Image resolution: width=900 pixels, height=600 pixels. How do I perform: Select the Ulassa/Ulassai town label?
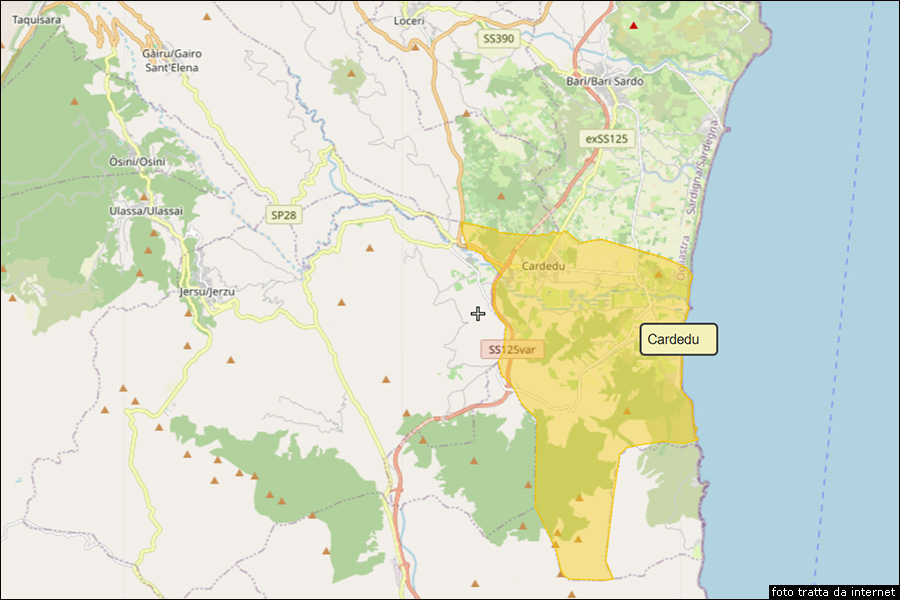pos(146,211)
